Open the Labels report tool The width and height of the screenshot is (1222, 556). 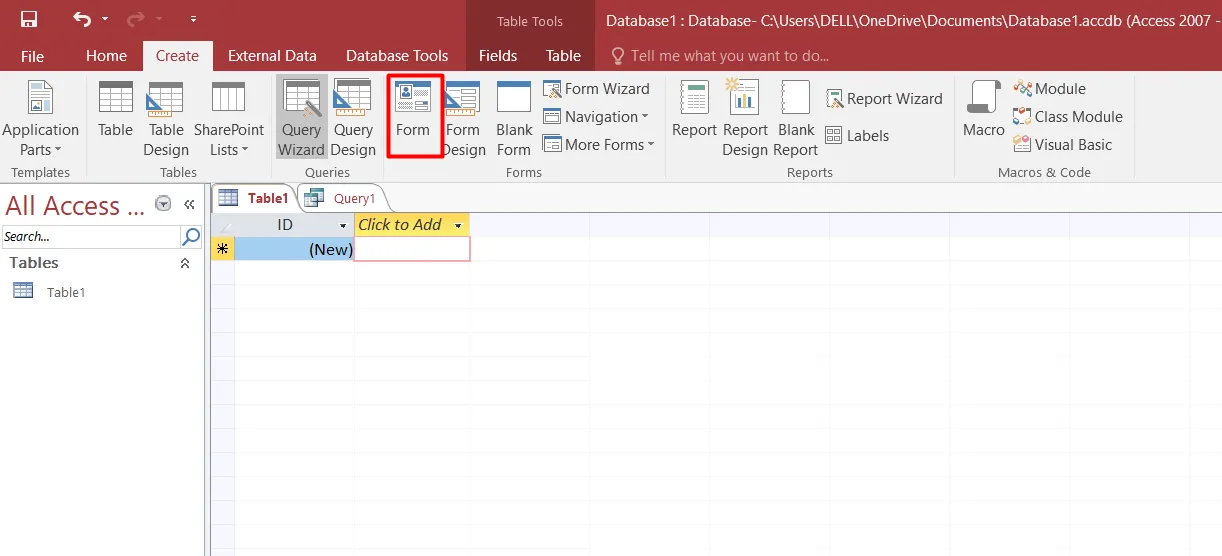[857, 135]
